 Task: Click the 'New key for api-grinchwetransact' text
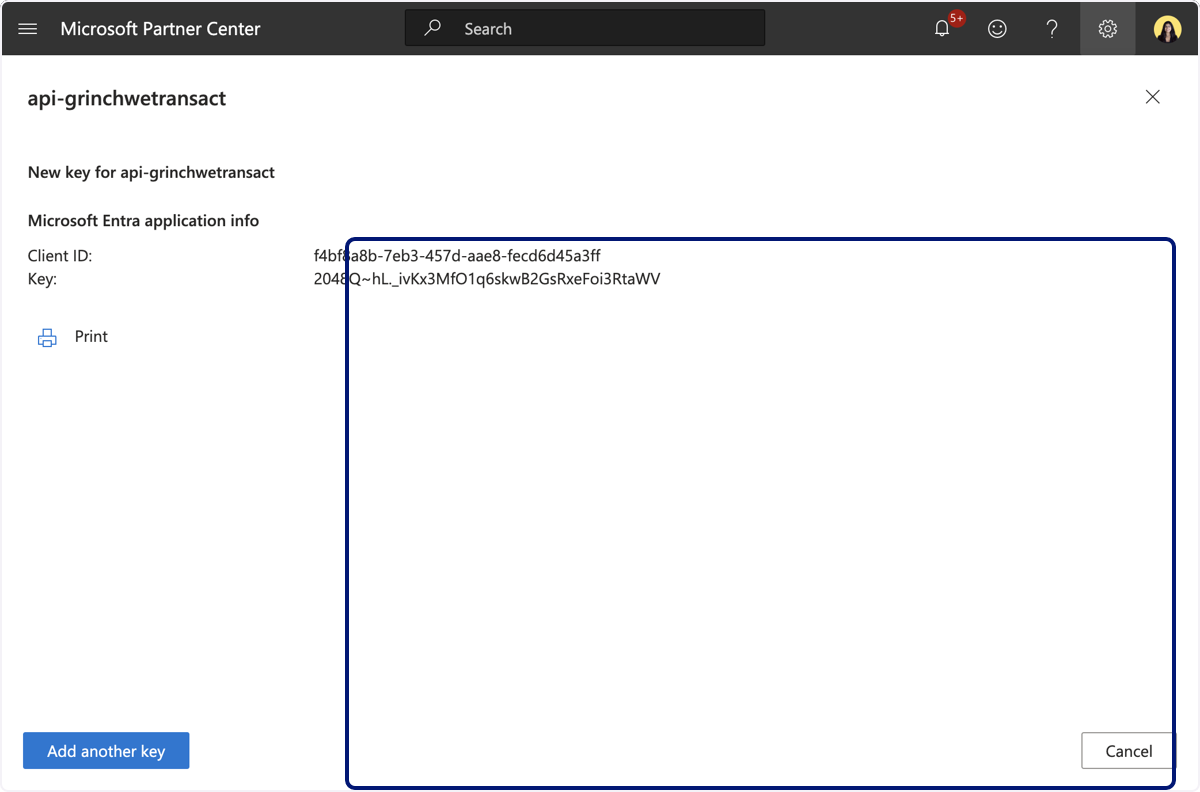click(151, 172)
